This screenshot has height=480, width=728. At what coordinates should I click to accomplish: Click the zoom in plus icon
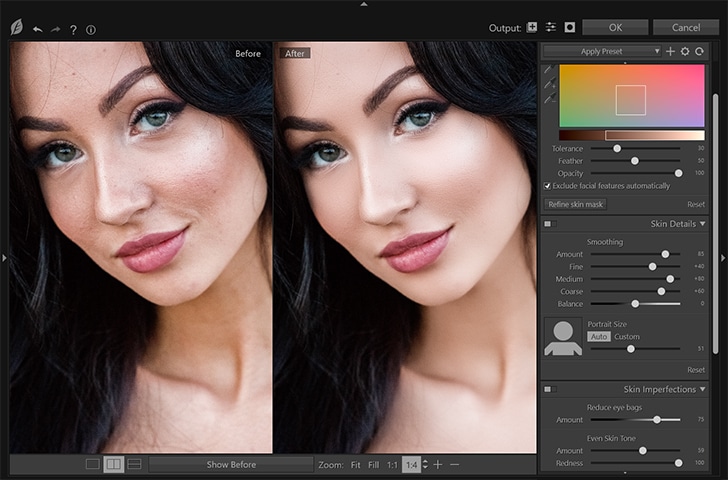click(x=438, y=464)
